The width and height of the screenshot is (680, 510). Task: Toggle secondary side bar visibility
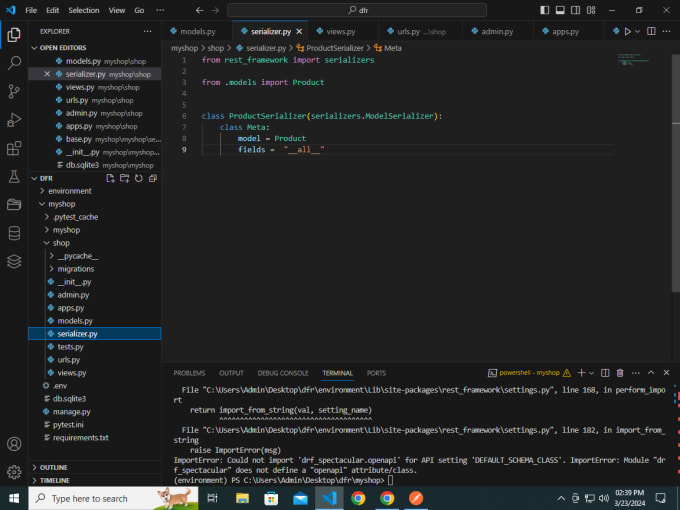coord(575,10)
